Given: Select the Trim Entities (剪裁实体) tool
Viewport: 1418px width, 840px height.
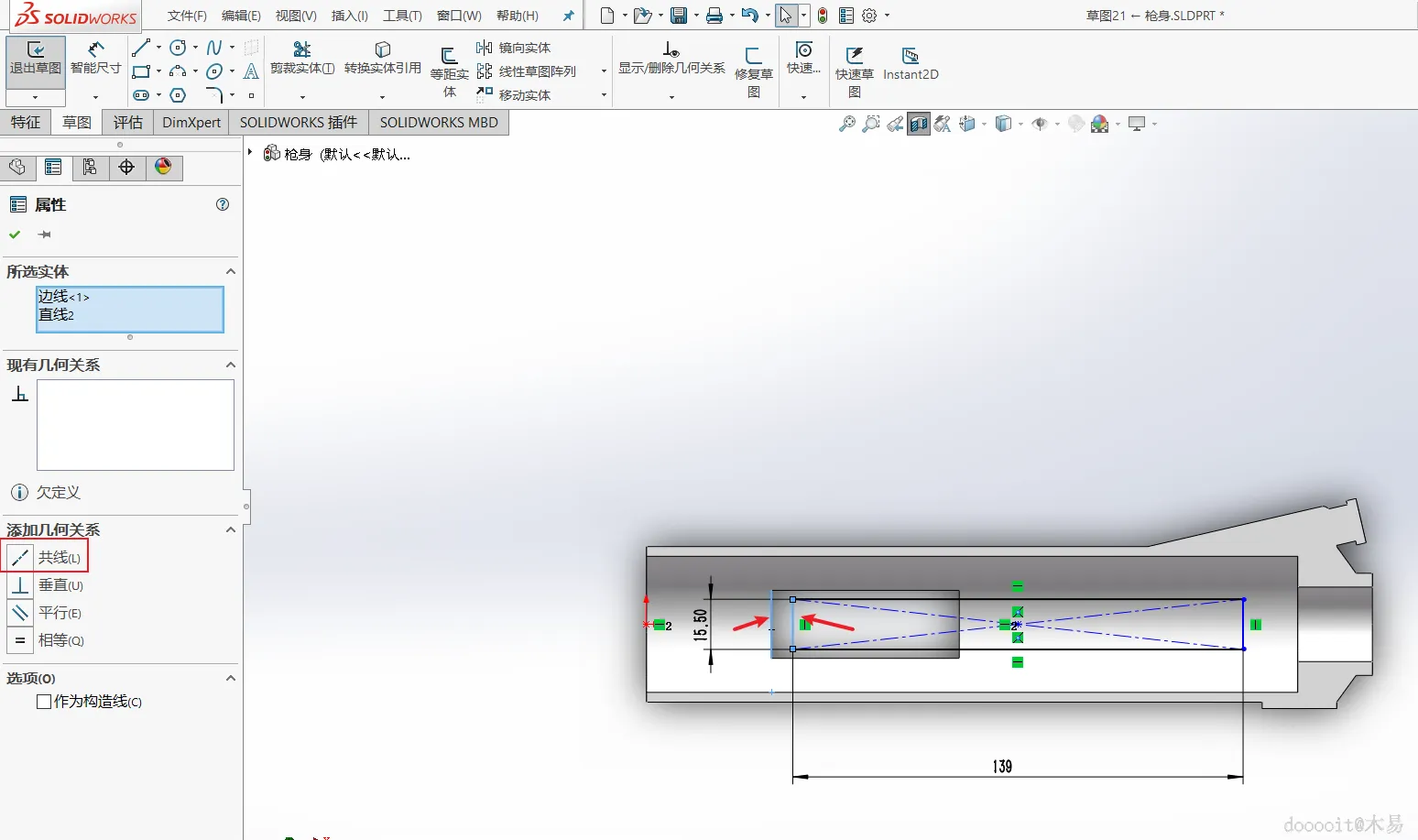Looking at the screenshot, I should pyautogui.click(x=302, y=58).
